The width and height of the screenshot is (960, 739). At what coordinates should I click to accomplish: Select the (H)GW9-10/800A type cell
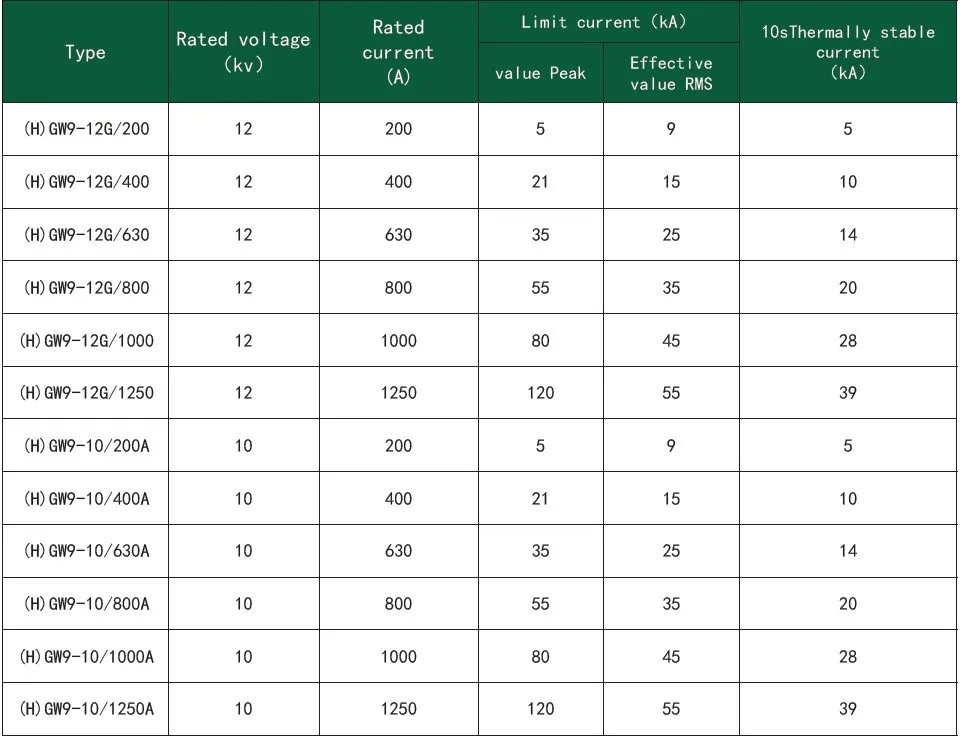click(85, 604)
